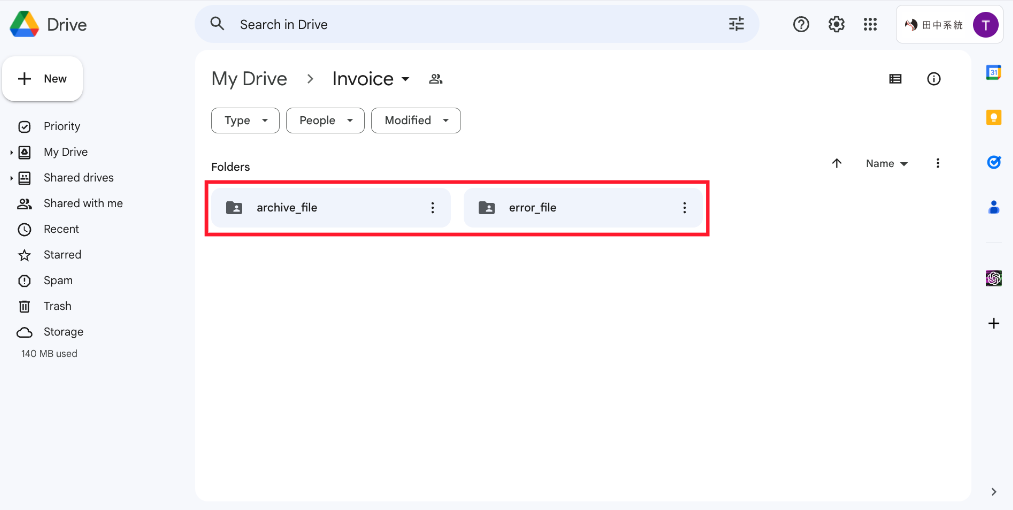The image size is (1013, 510).
Task: Open Google Calendar from side panel
Action: pos(993,73)
